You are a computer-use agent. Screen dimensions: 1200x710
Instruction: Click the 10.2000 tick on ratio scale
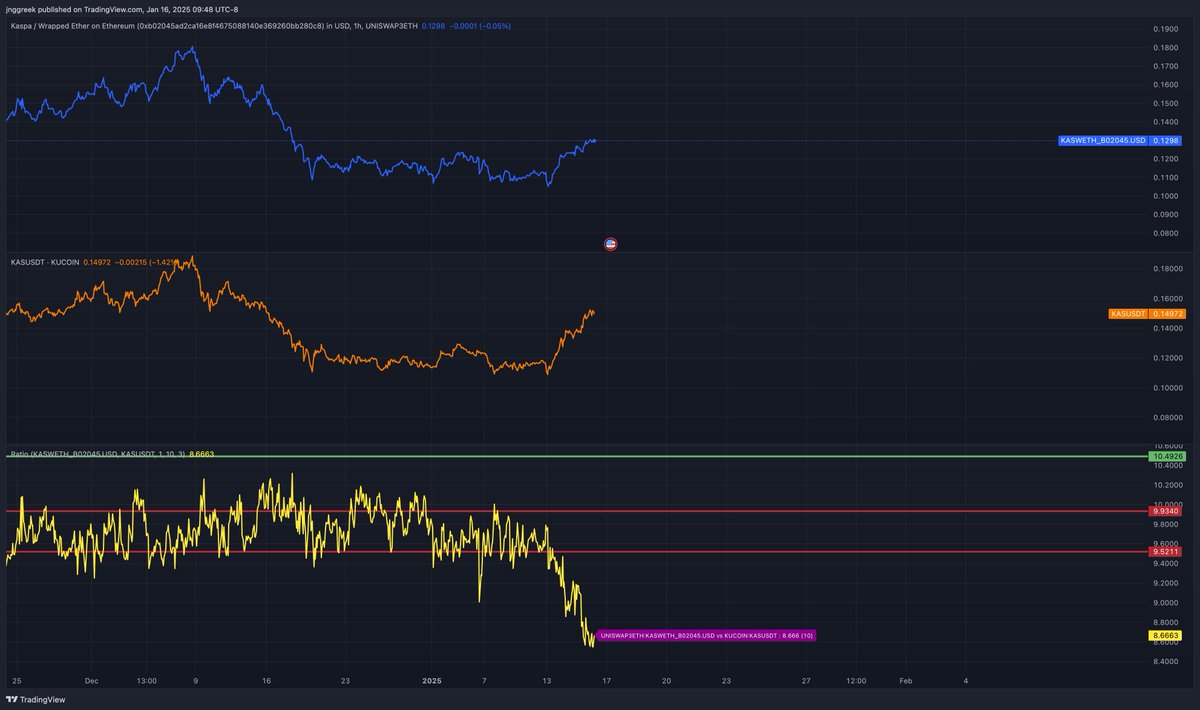[1166, 485]
